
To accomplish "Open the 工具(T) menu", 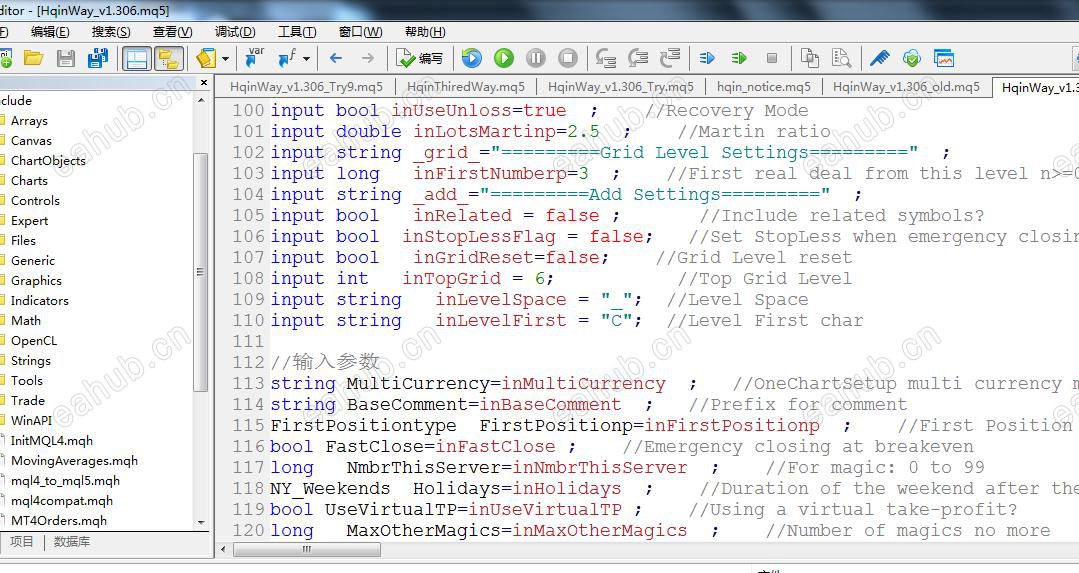I will (297, 32).
